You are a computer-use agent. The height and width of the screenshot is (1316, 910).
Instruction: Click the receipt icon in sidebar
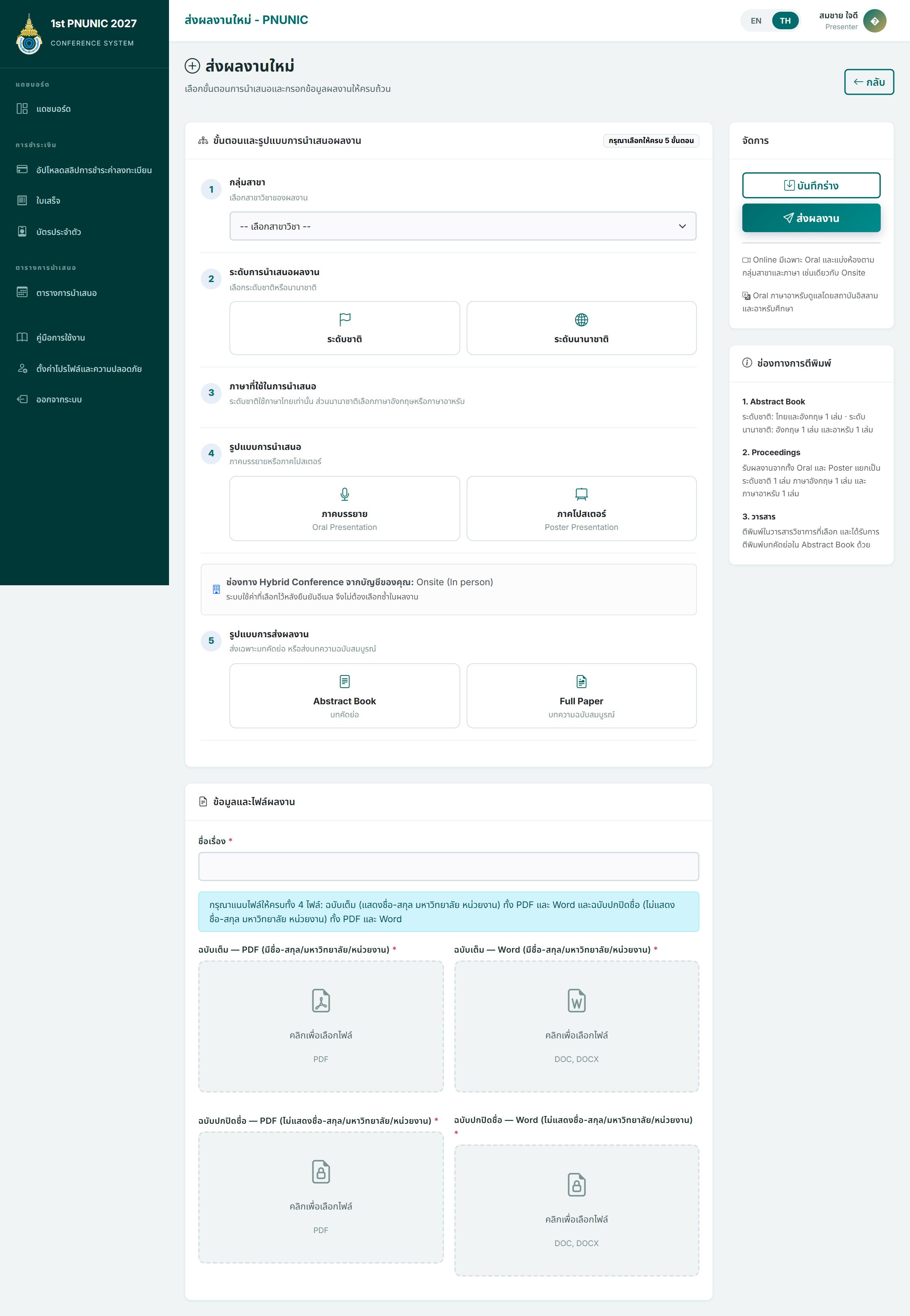22,200
